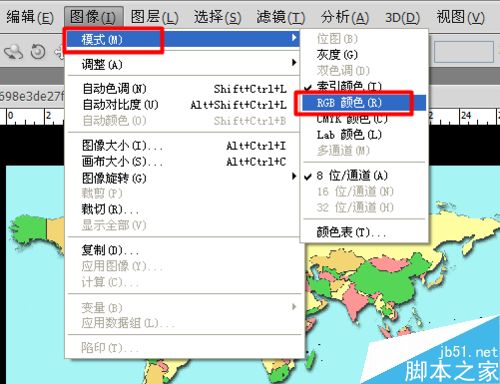Open the 视图(V) menu
The width and height of the screenshot is (500, 384).
click(x=461, y=17)
